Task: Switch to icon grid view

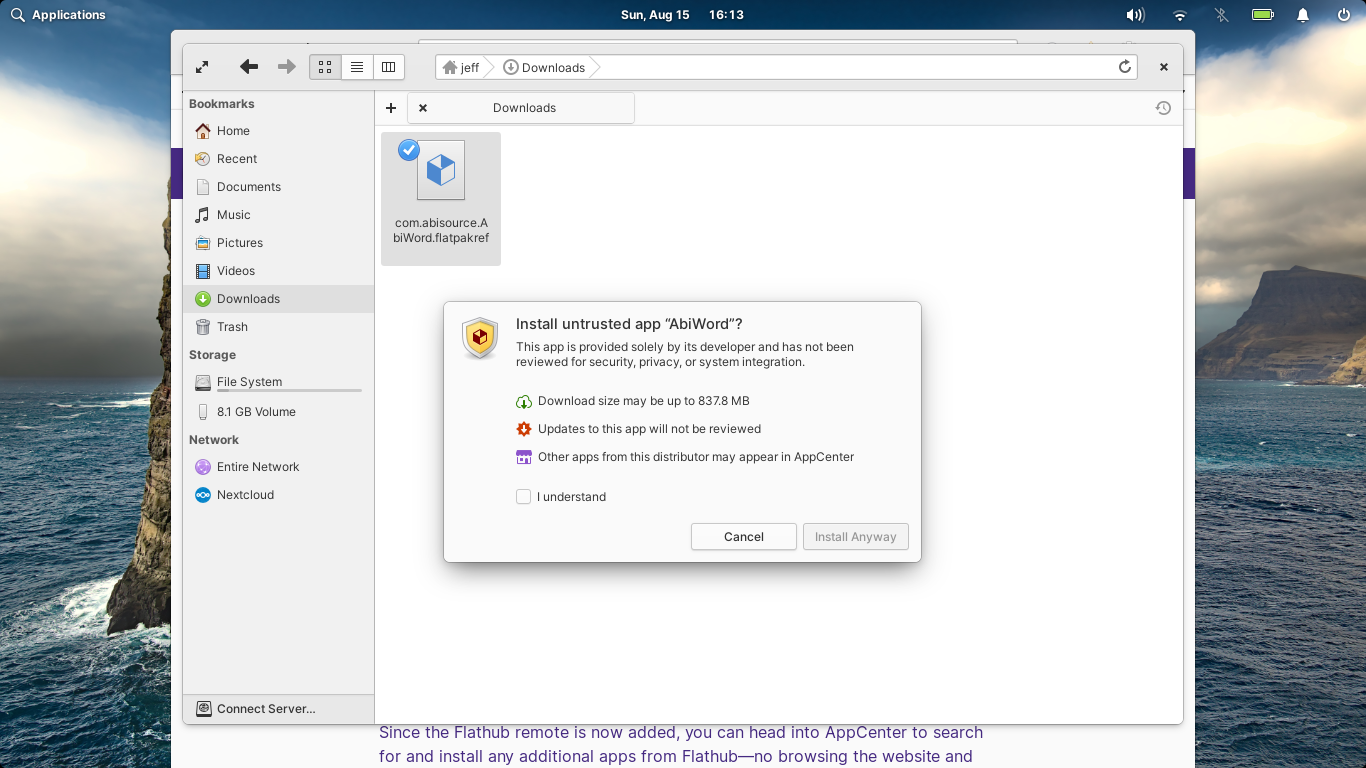Action: point(325,67)
